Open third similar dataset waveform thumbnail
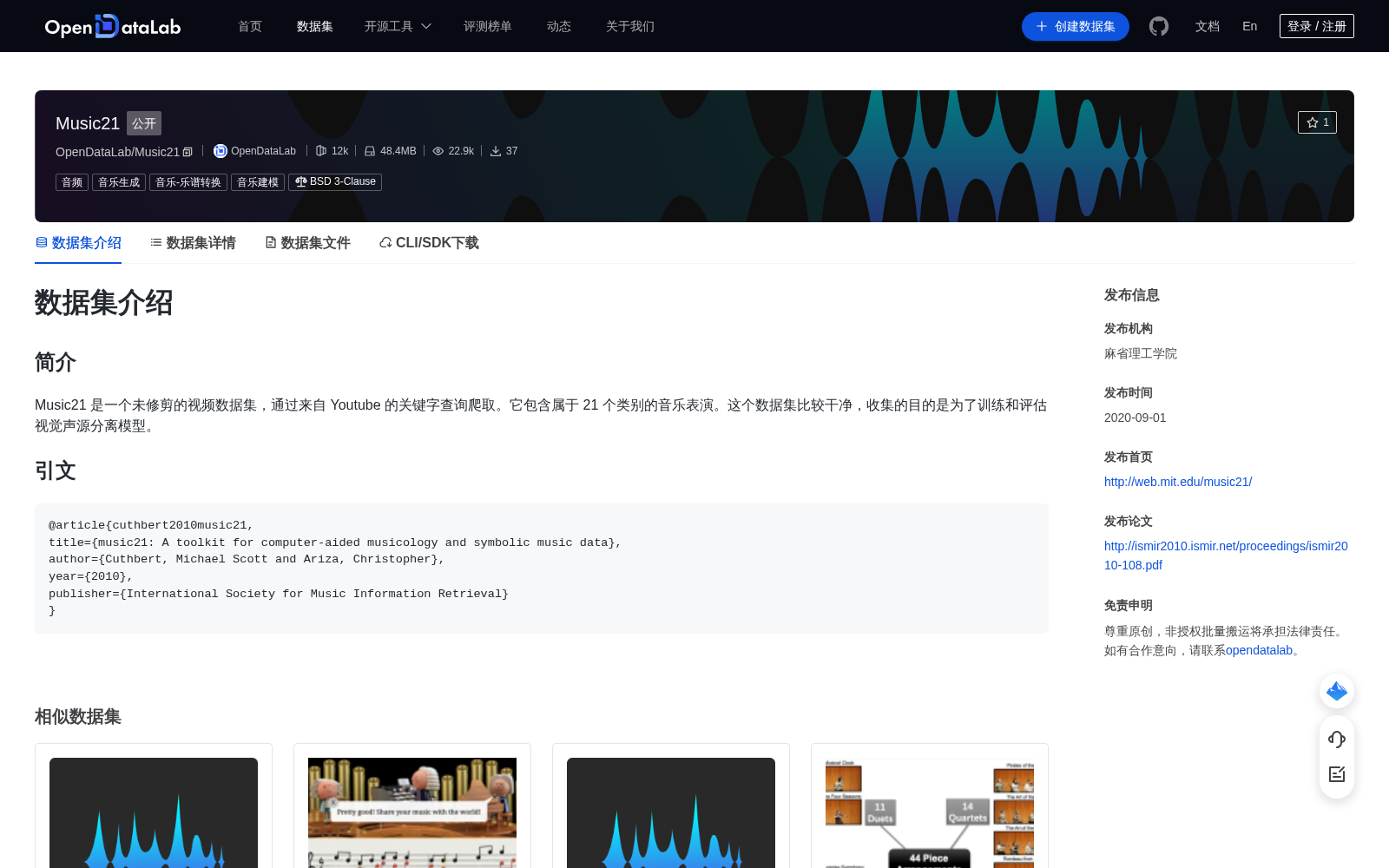Image resolution: width=1389 pixels, height=868 pixels. click(x=671, y=812)
